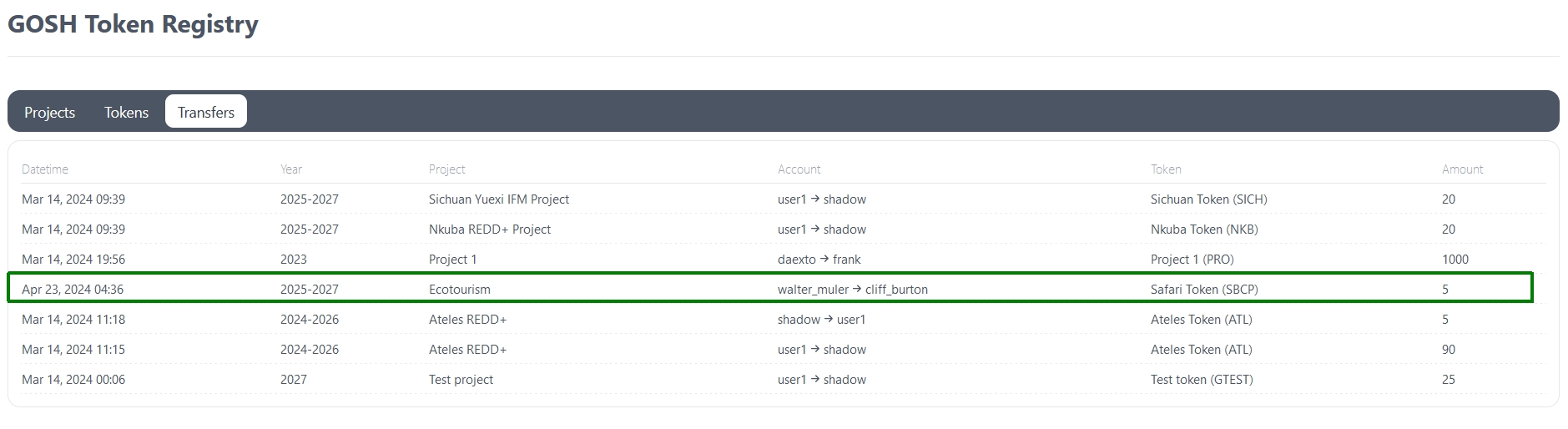Viewport: 1568px width, 429px height.
Task: Click the daexto to frank transfer arrow
Action: (x=824, y=260)
